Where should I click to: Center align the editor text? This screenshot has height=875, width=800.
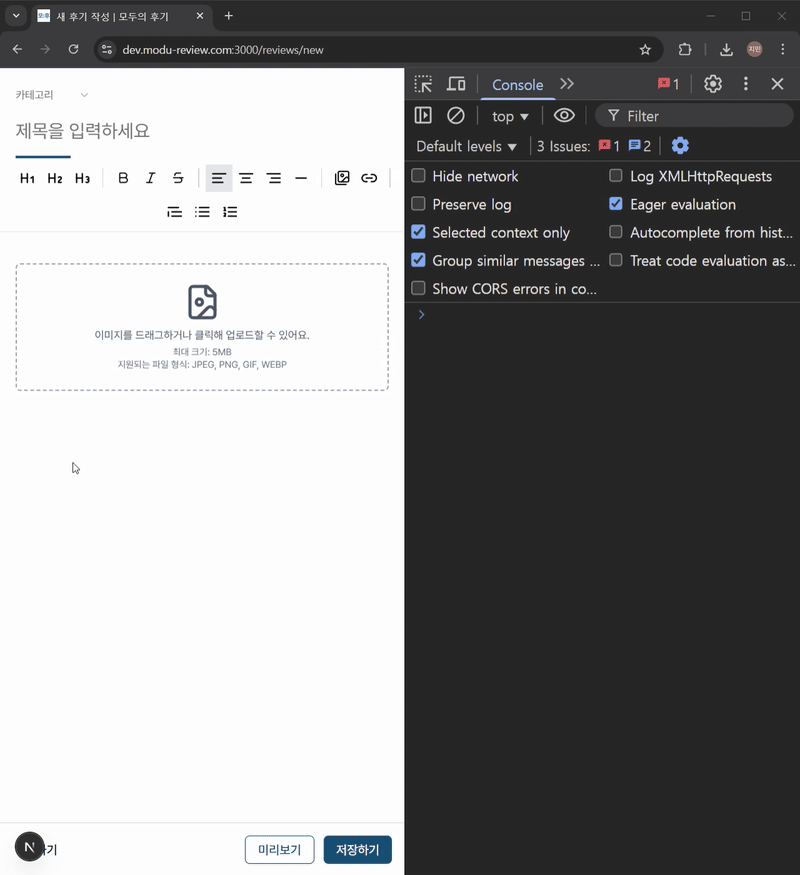coord(246,179)
